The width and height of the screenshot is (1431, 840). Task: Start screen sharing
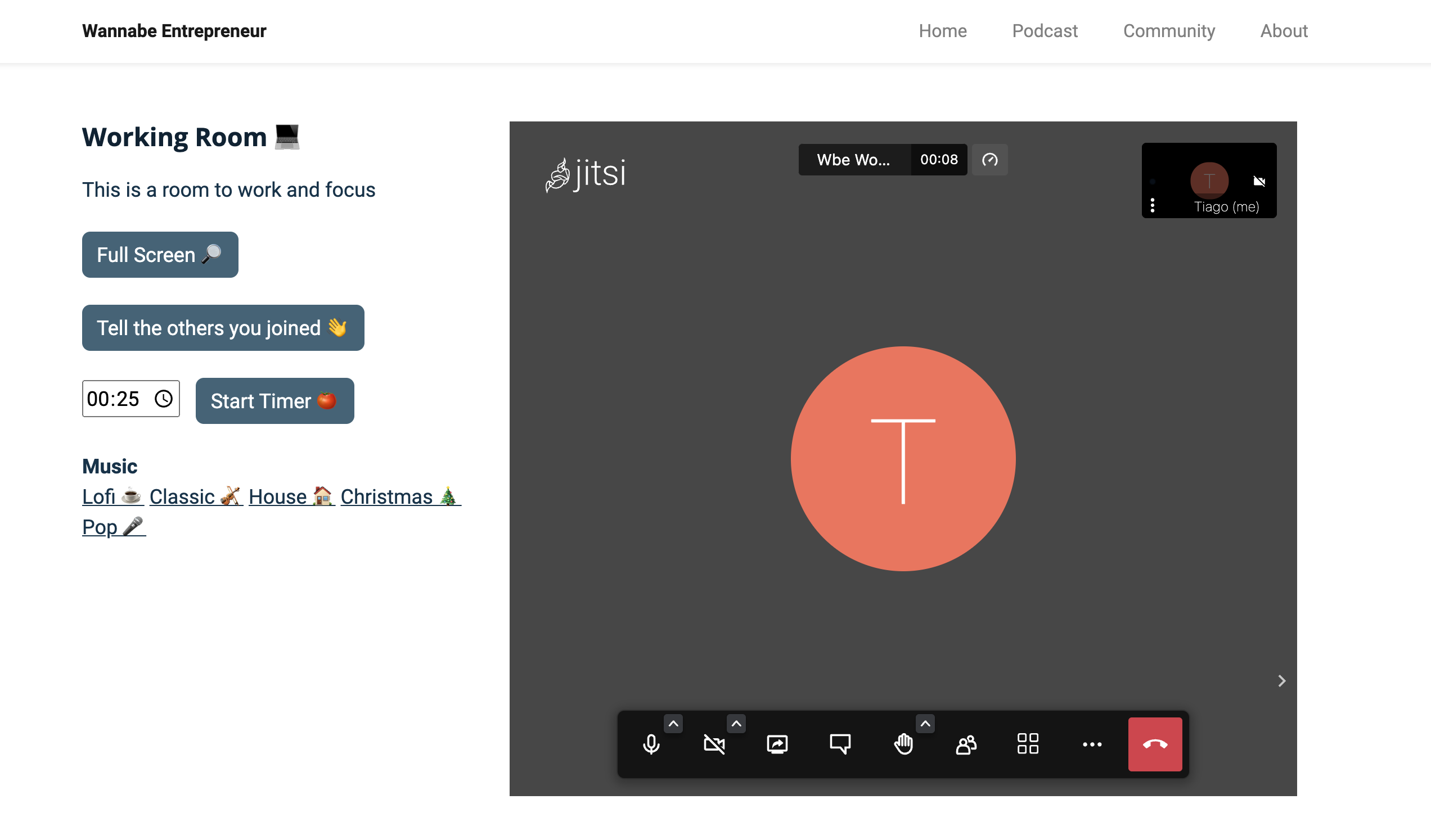pyautogui.click(x=777, y=744)
